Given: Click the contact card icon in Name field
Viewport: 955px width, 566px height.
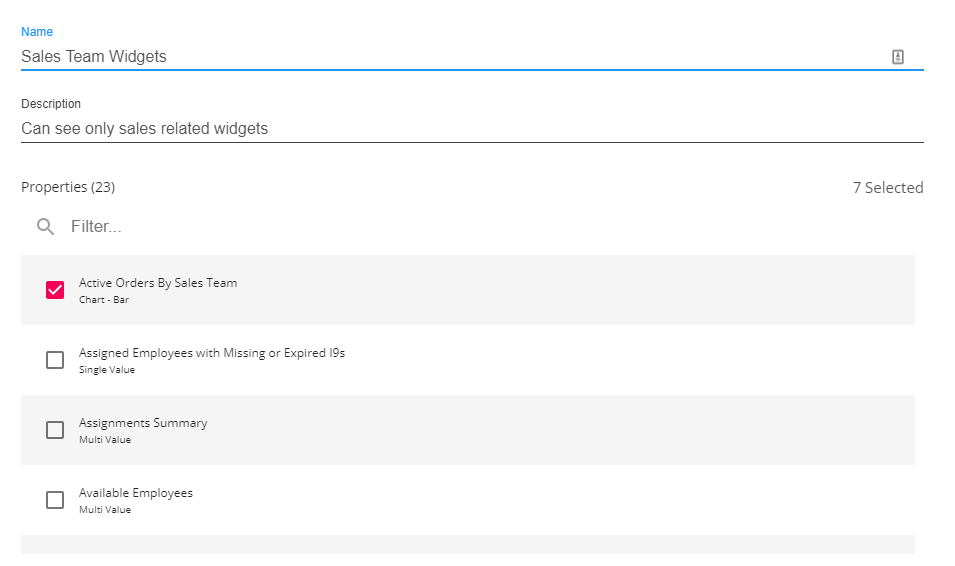Looking at the screenshot, I should (x=897, y=57).
